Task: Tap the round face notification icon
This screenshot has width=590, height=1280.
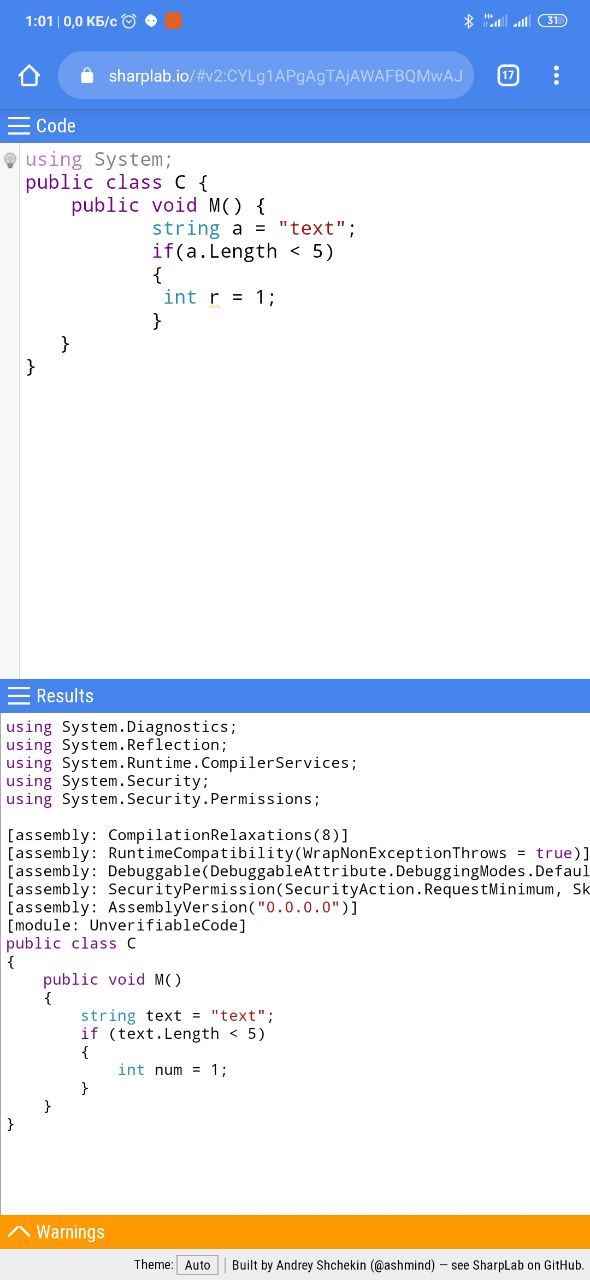Action: (x=151, y=20)
